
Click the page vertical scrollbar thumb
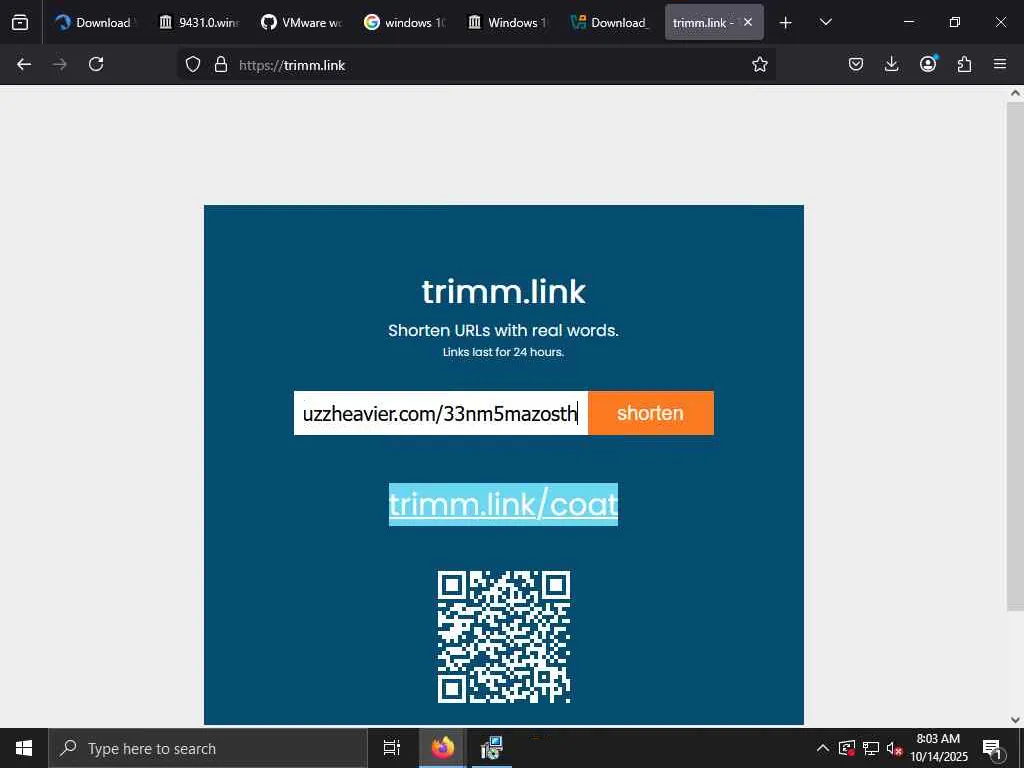[x=1015, y=356]
